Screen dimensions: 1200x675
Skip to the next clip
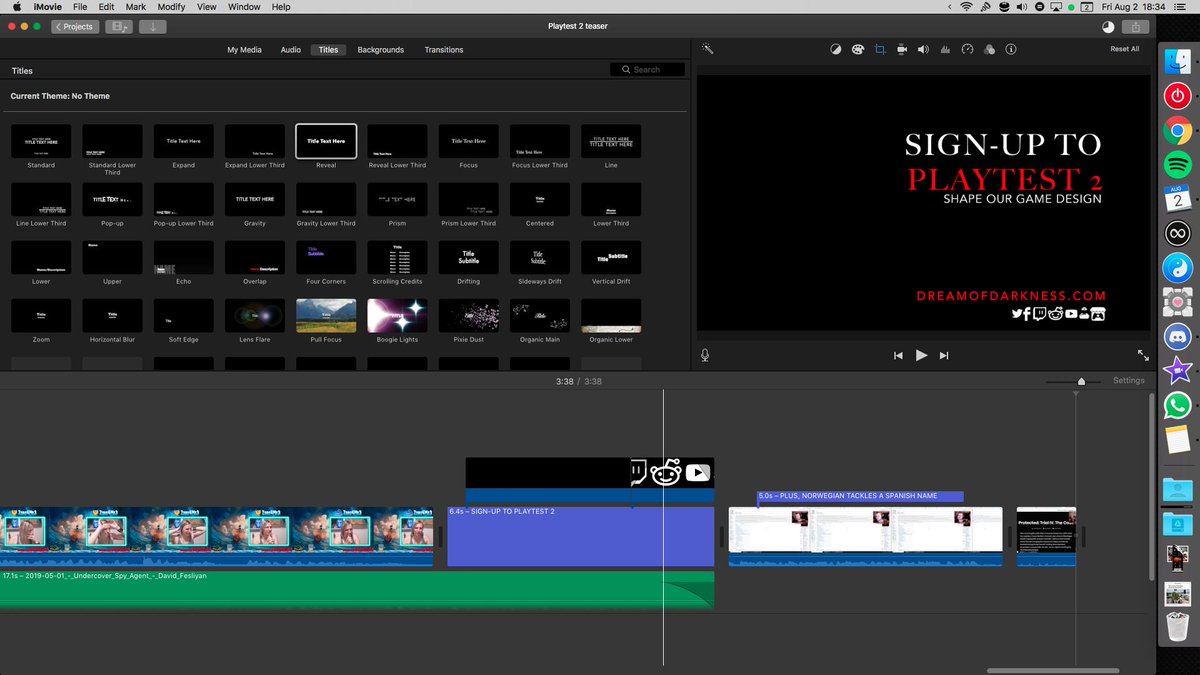pyautogui.click(x=944, y=355)
